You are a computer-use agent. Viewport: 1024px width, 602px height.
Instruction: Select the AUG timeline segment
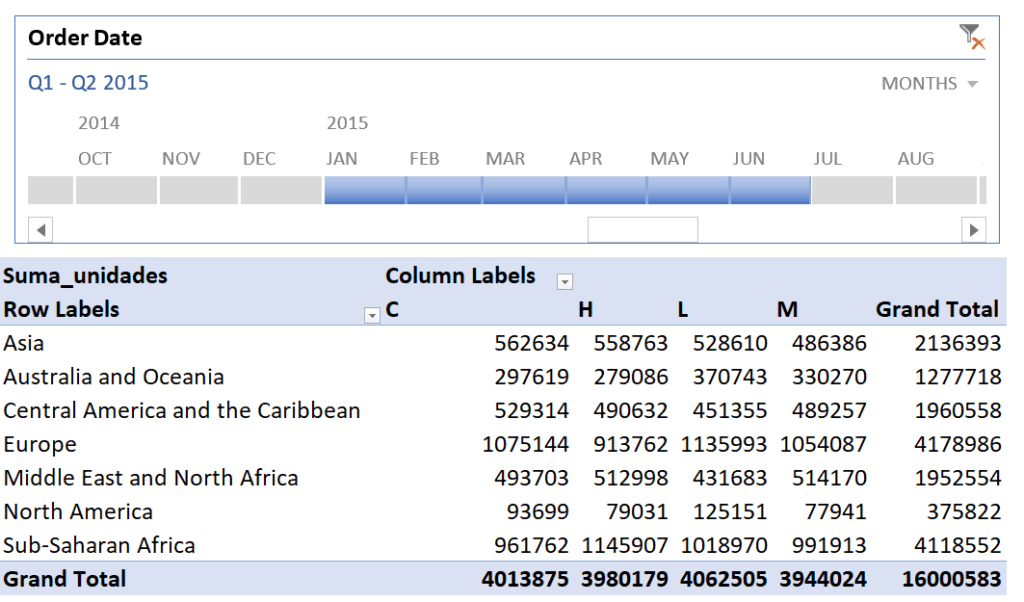pyautogui.click(x=936, y=190)
